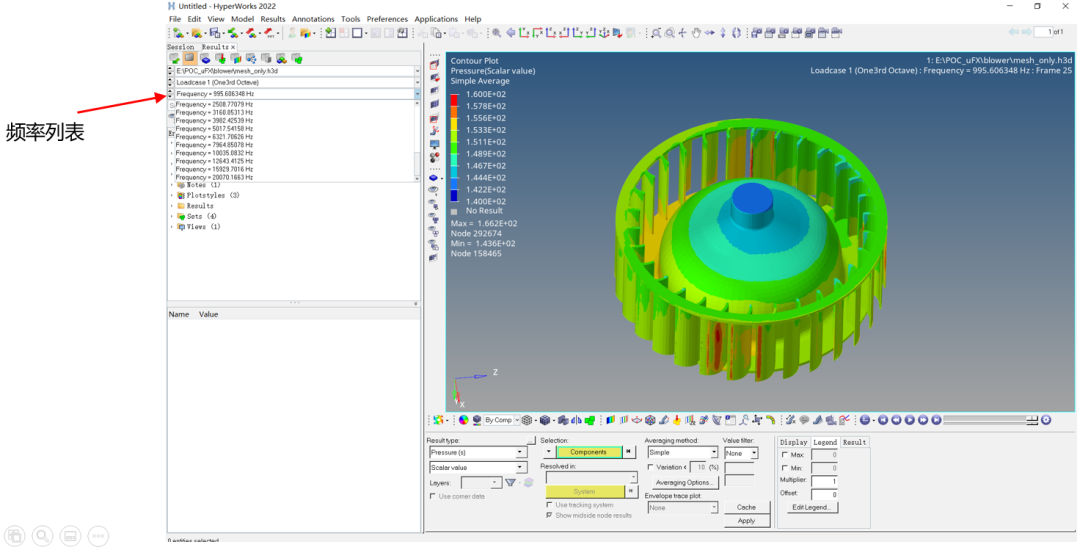Screen dimensions: 1080x550
Task: Click the measure/person tool icon in the lower toolbar
Action: coord(745,420)
